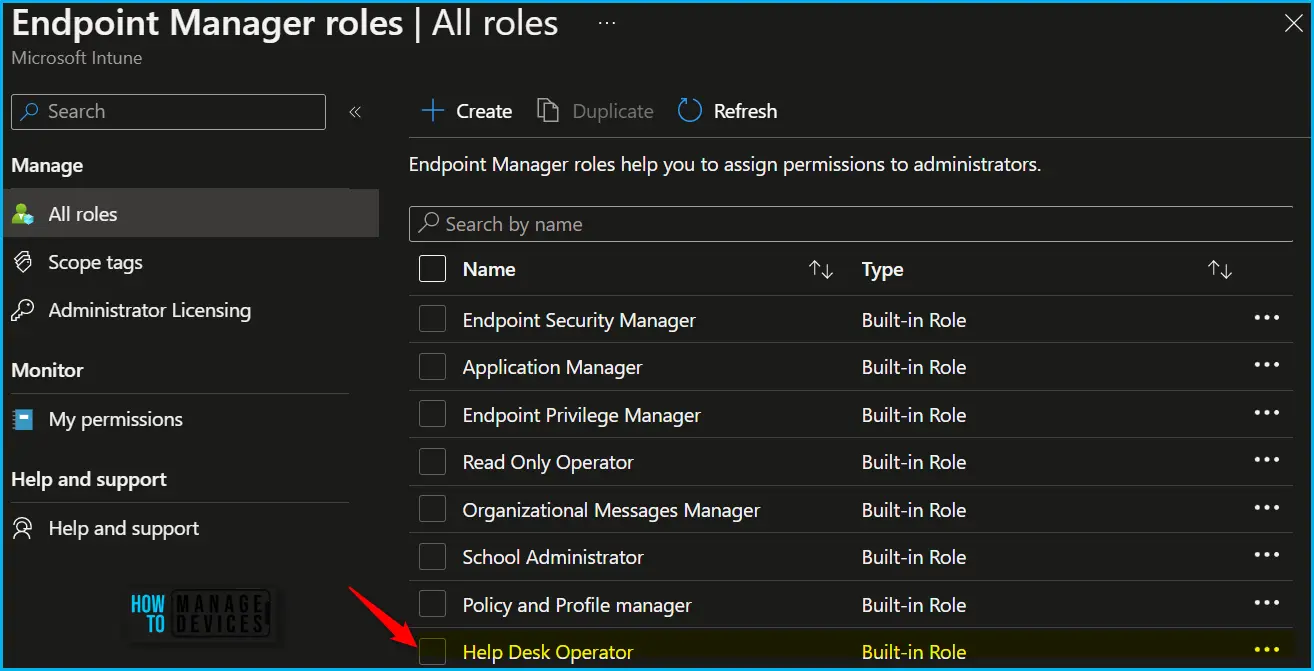Viewport: 1314px width, 671px height.
Task: Select All roles in the sidebar
Action: coord(191,214)
